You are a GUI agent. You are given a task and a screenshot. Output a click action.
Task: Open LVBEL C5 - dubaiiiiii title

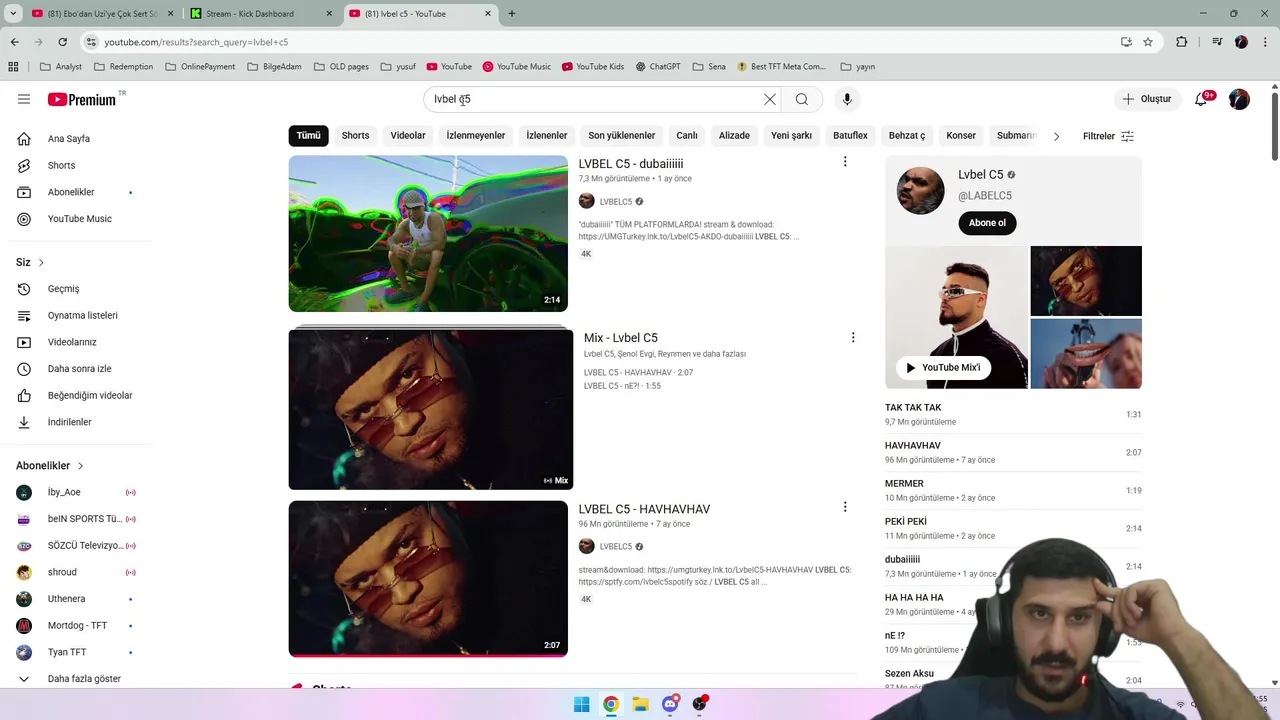(x=631, y=164)
